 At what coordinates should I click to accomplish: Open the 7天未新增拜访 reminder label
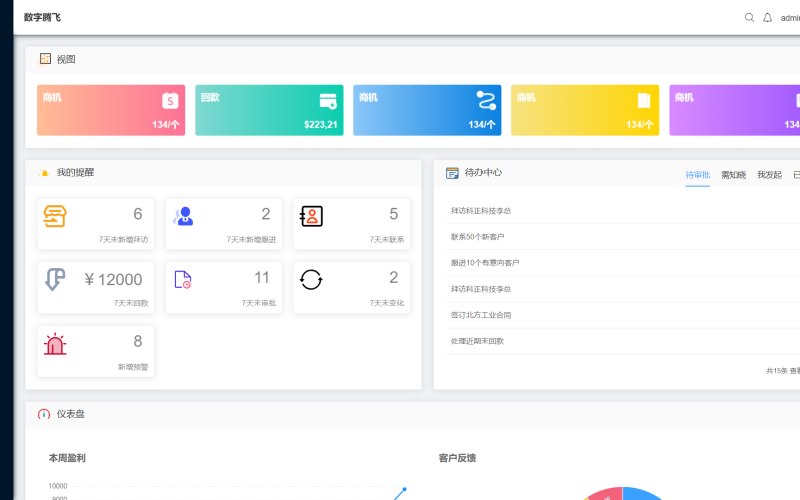click(123, 239)
